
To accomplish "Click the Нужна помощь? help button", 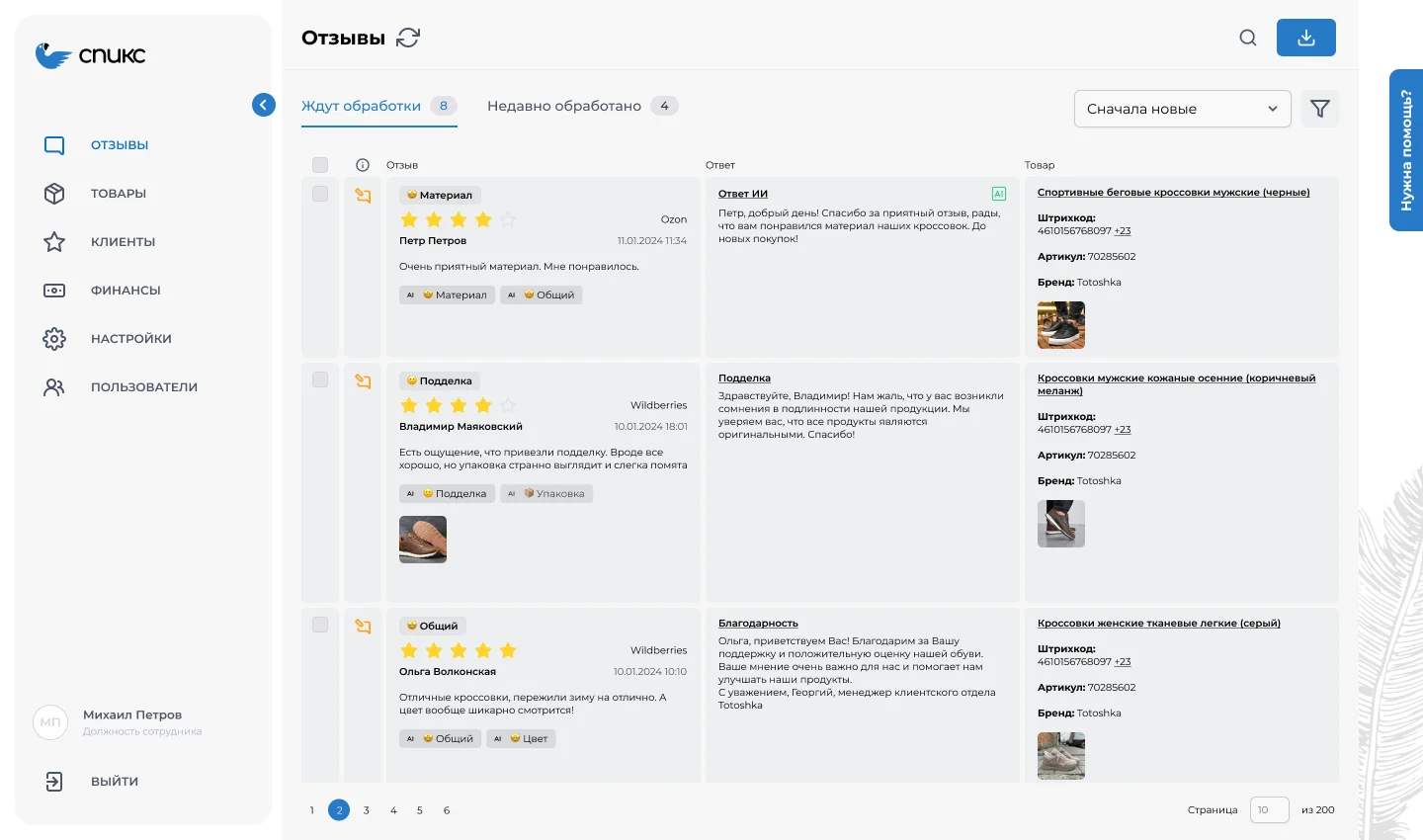I will [1405, 150].
